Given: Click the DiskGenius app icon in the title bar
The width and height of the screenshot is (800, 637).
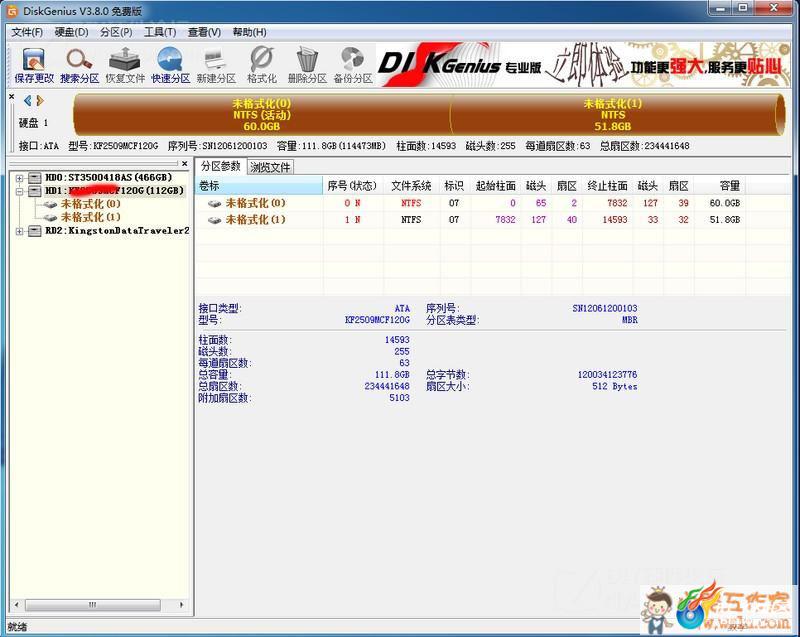Looking at the screenshot, I should [x=11, y=11].
